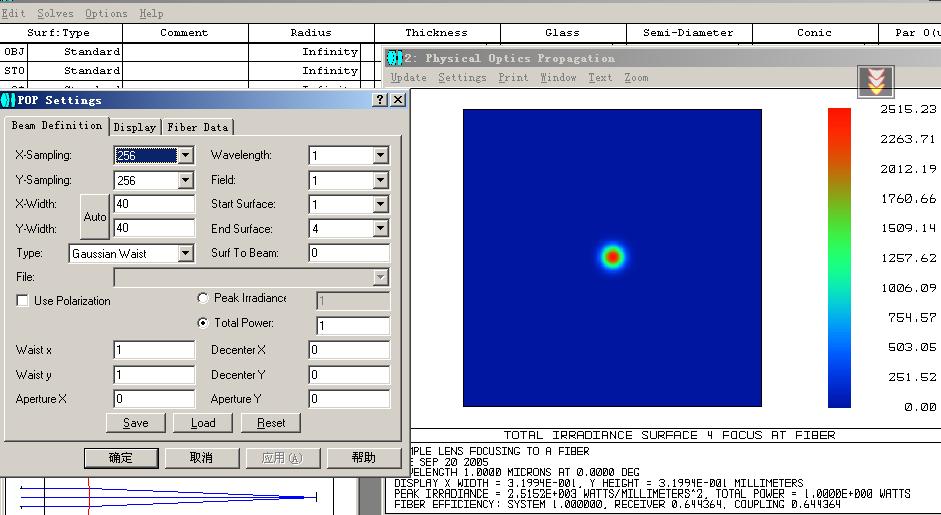This screenshot has height=515, width=941.
Task: Click the Save button
Action: pos(136,423)
